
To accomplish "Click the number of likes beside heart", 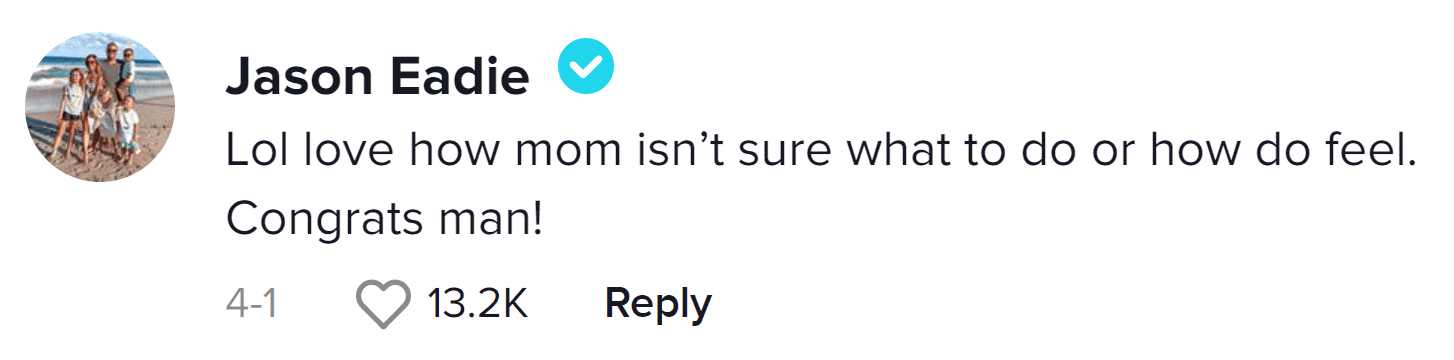I will coord(477,304).
